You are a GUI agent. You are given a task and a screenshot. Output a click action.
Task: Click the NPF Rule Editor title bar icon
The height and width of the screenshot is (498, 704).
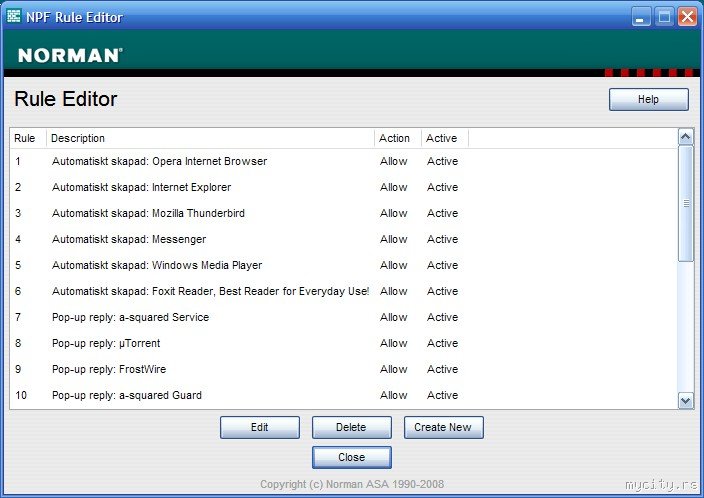point(13,16)
